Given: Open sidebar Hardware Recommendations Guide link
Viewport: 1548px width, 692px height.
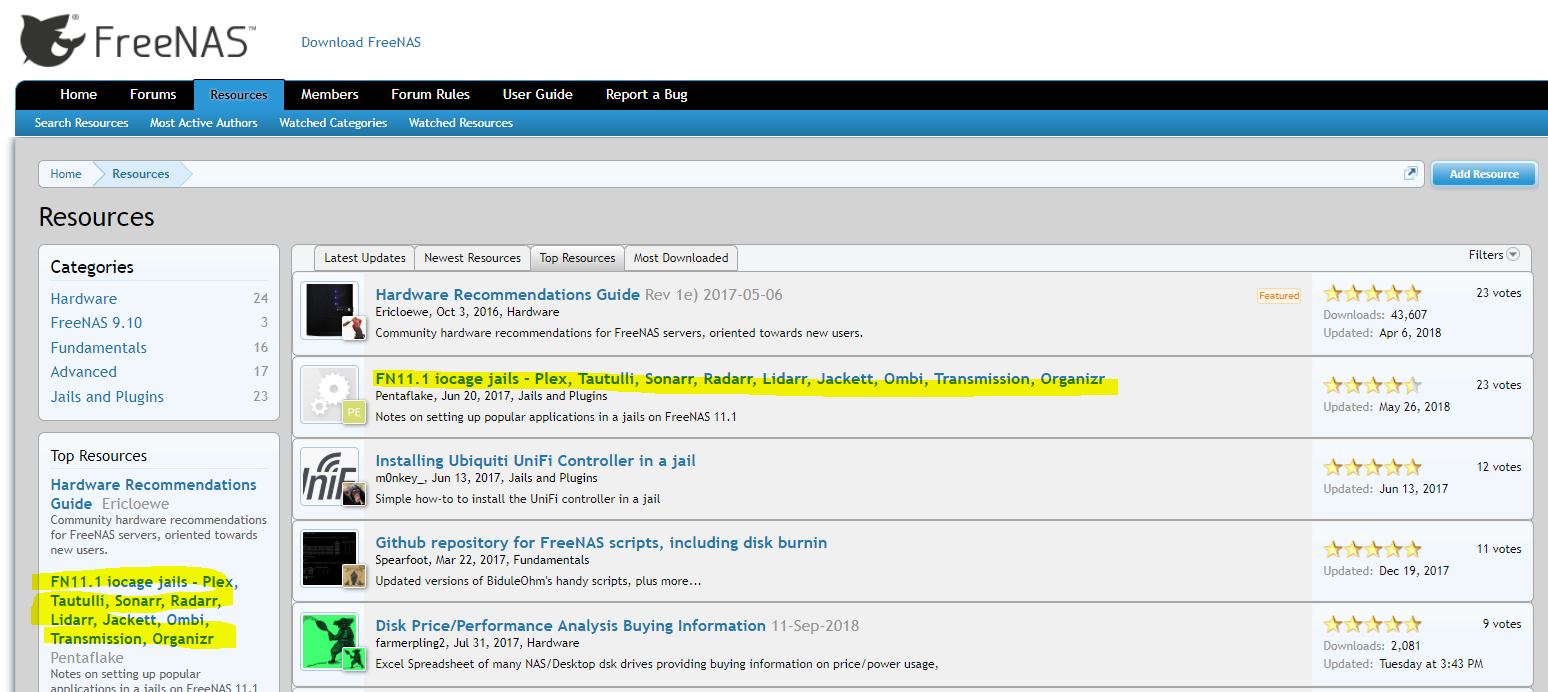Looking at the screenshot, I should (154, 494).
